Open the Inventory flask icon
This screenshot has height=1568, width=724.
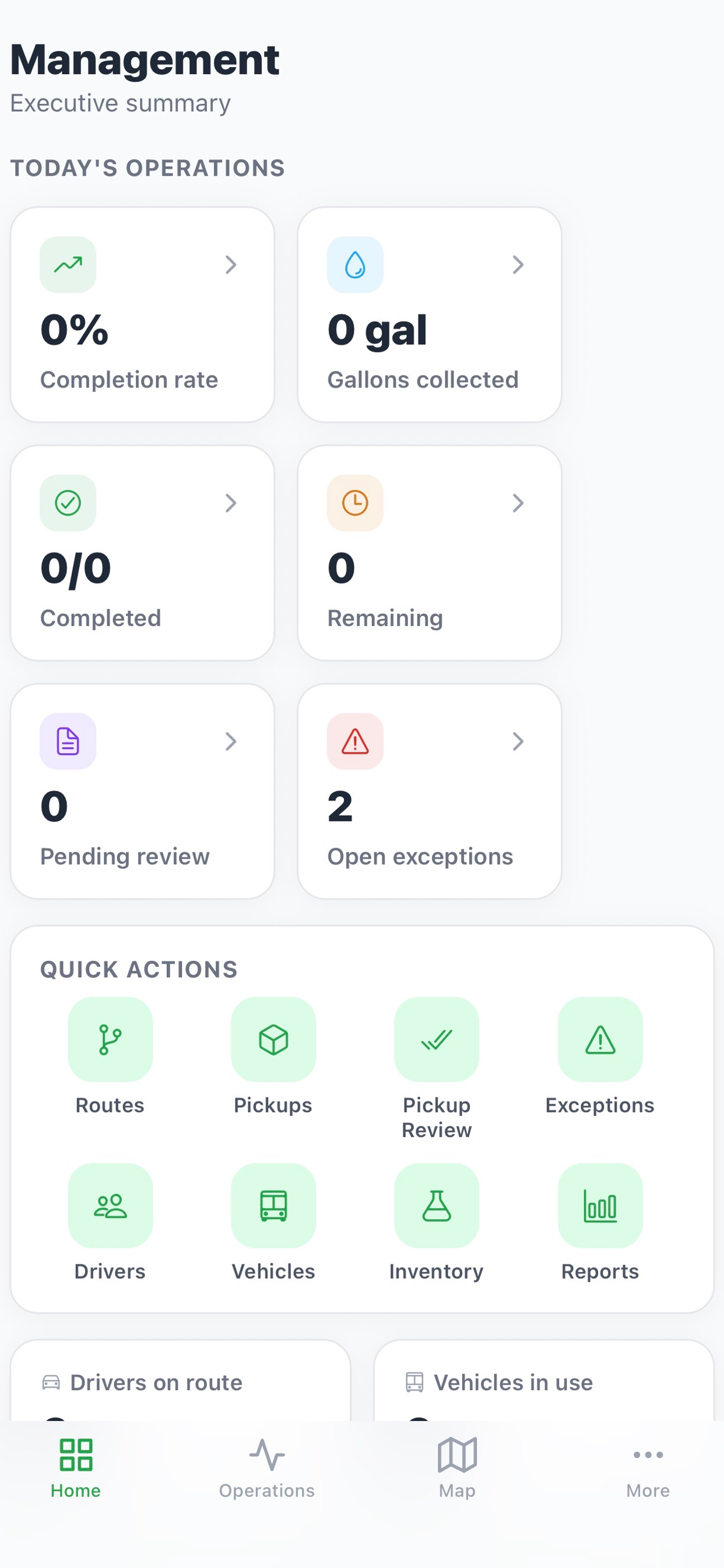point(436,1205)
